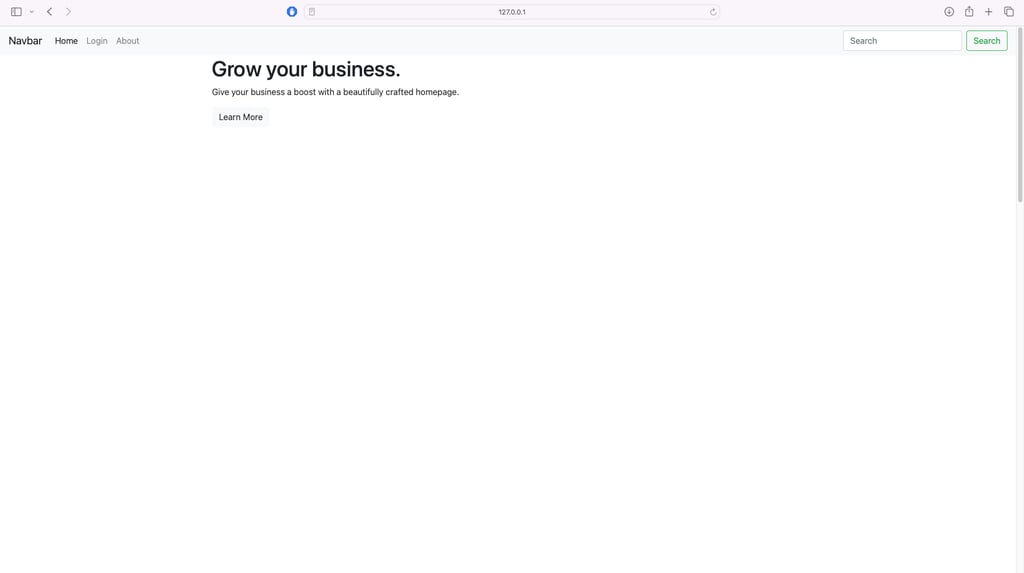Screen dimensions: 1024x573
Task: Click the "Grow your business." heading
Action: 306,69
